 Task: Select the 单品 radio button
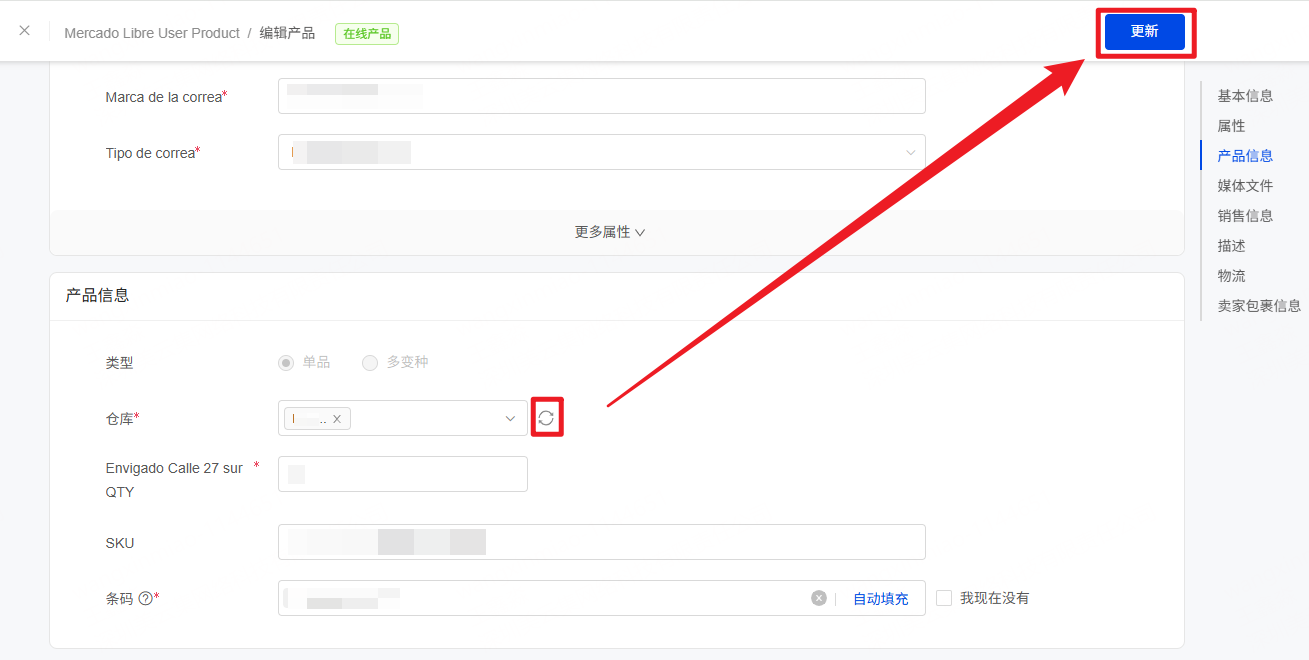point(286,363)
